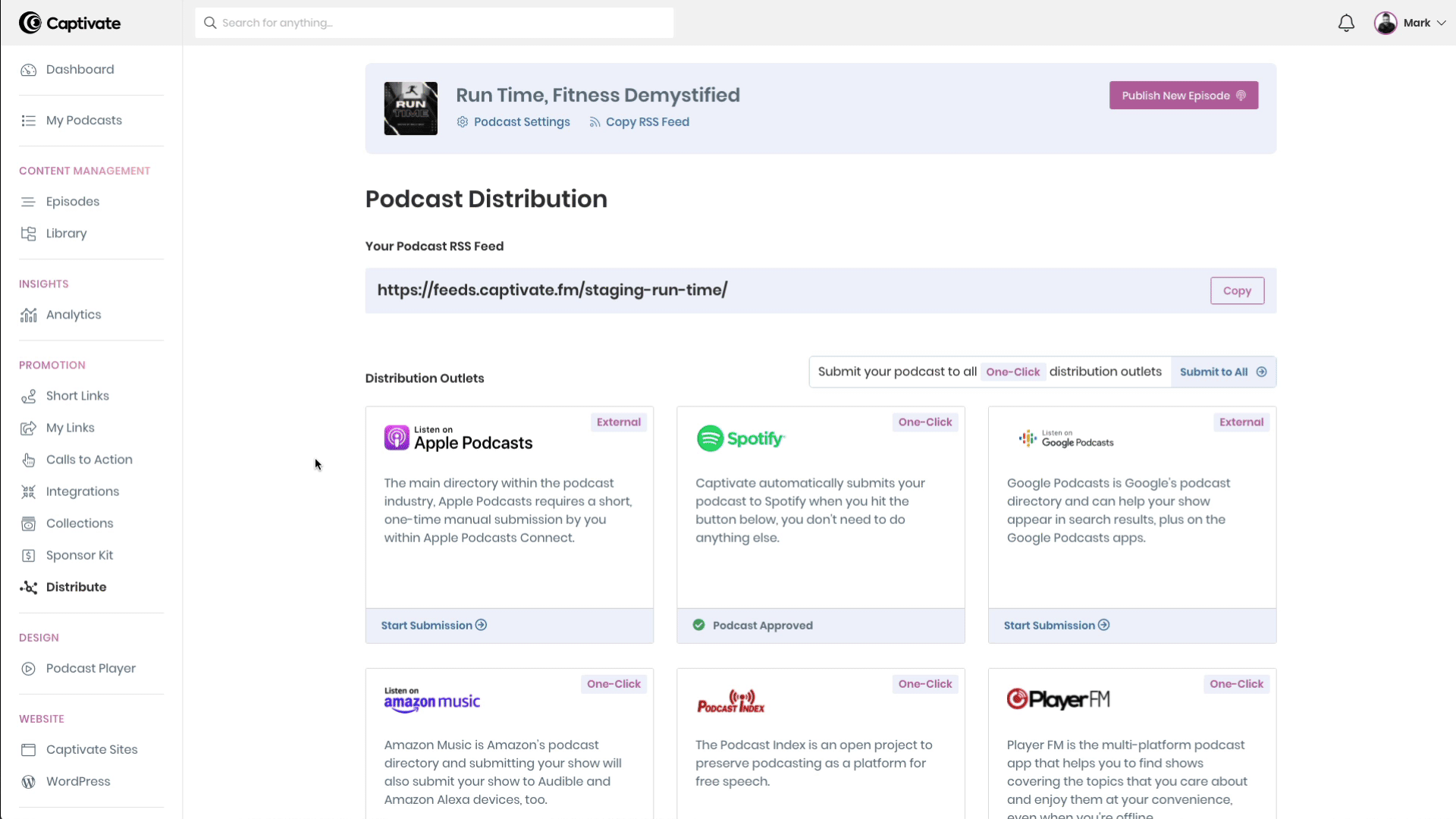Search for anything input field

[x=436, y=22]
